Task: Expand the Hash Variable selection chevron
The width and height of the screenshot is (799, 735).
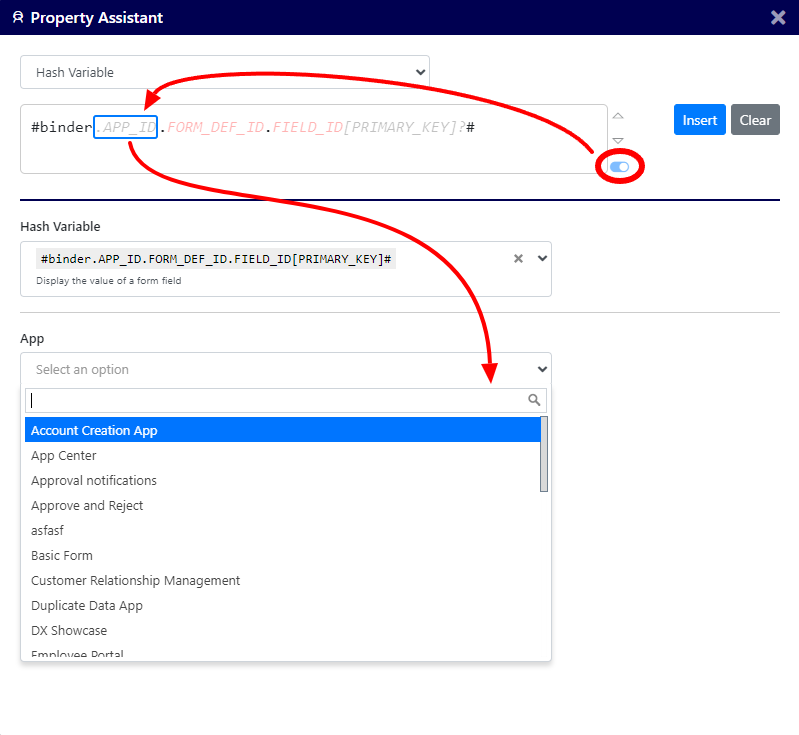Action: [x=542, y=258]
